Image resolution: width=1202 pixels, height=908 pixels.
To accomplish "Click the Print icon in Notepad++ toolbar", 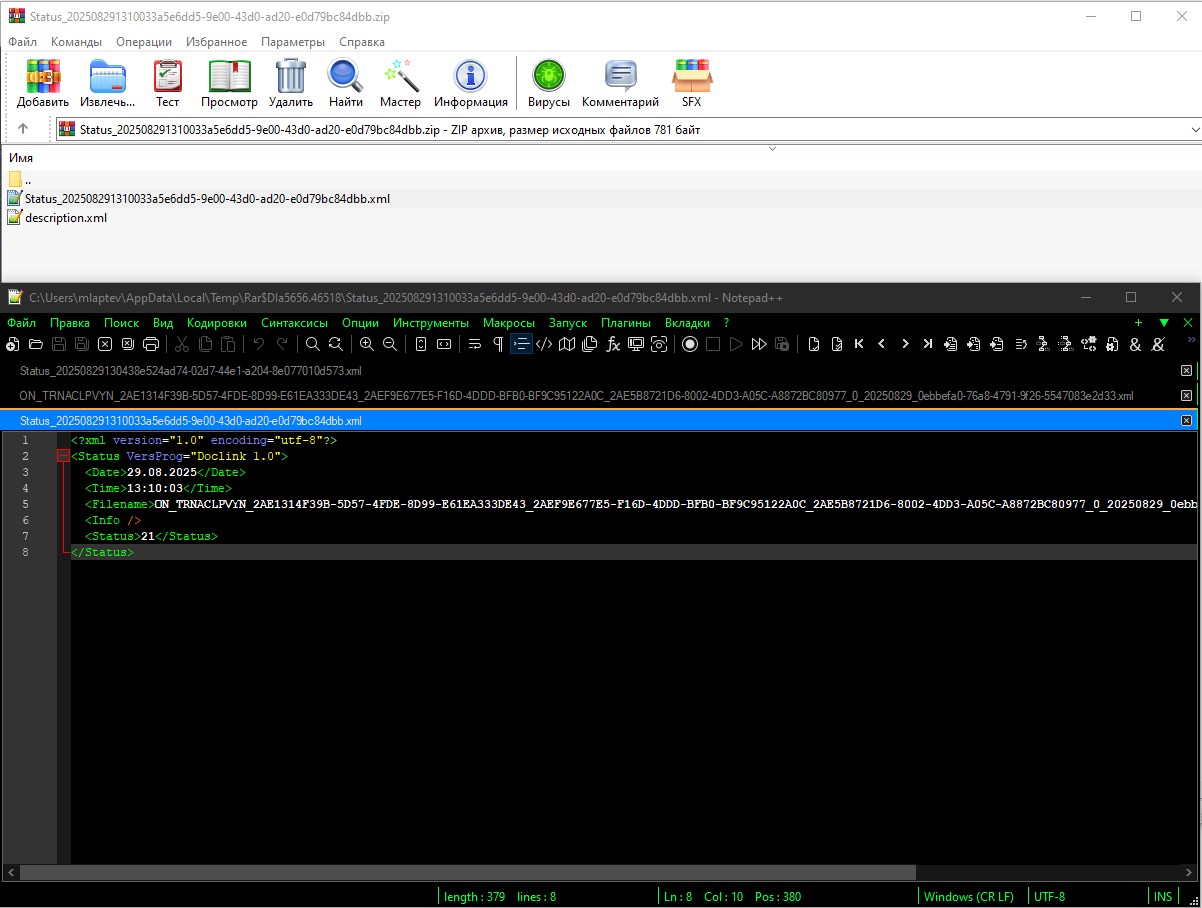I will tap(151, 344).
